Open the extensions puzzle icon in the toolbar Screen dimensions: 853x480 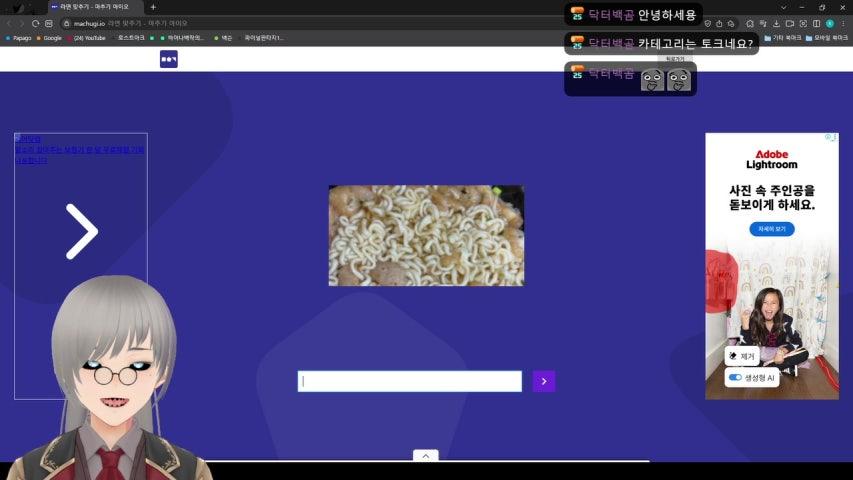(x=750, y=23)
